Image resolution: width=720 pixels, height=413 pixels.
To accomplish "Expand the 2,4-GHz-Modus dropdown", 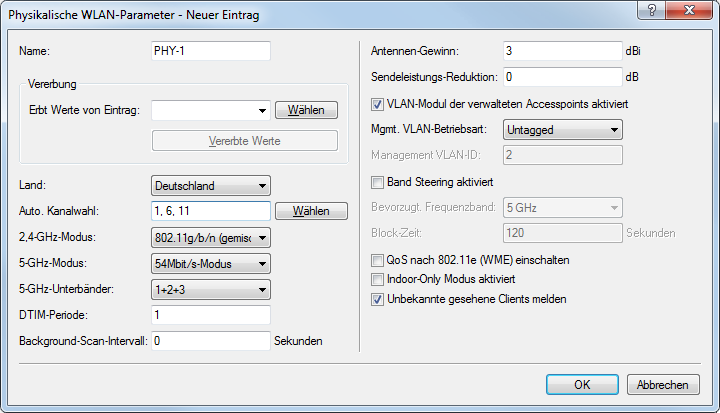I will [211, 237].
